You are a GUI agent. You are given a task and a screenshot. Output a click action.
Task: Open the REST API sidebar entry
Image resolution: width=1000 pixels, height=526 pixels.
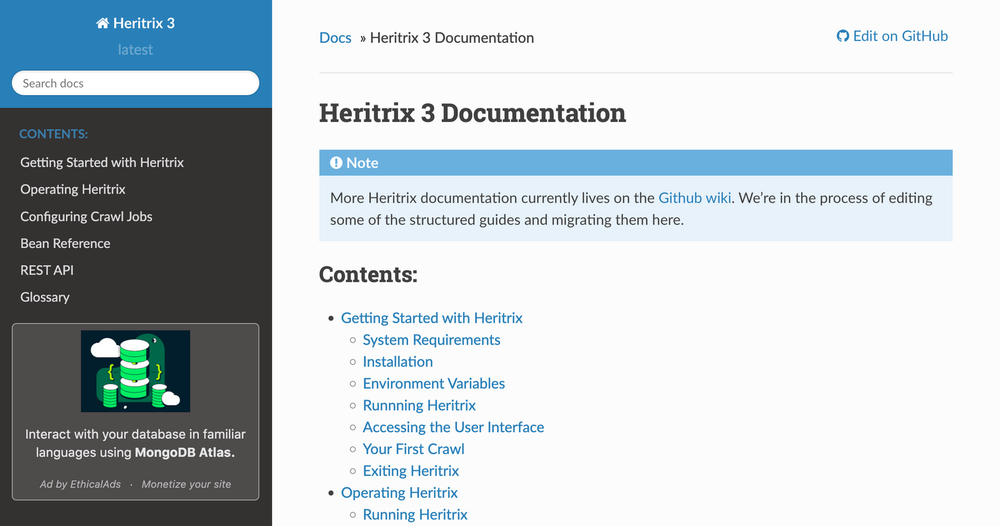pos(47,270)
